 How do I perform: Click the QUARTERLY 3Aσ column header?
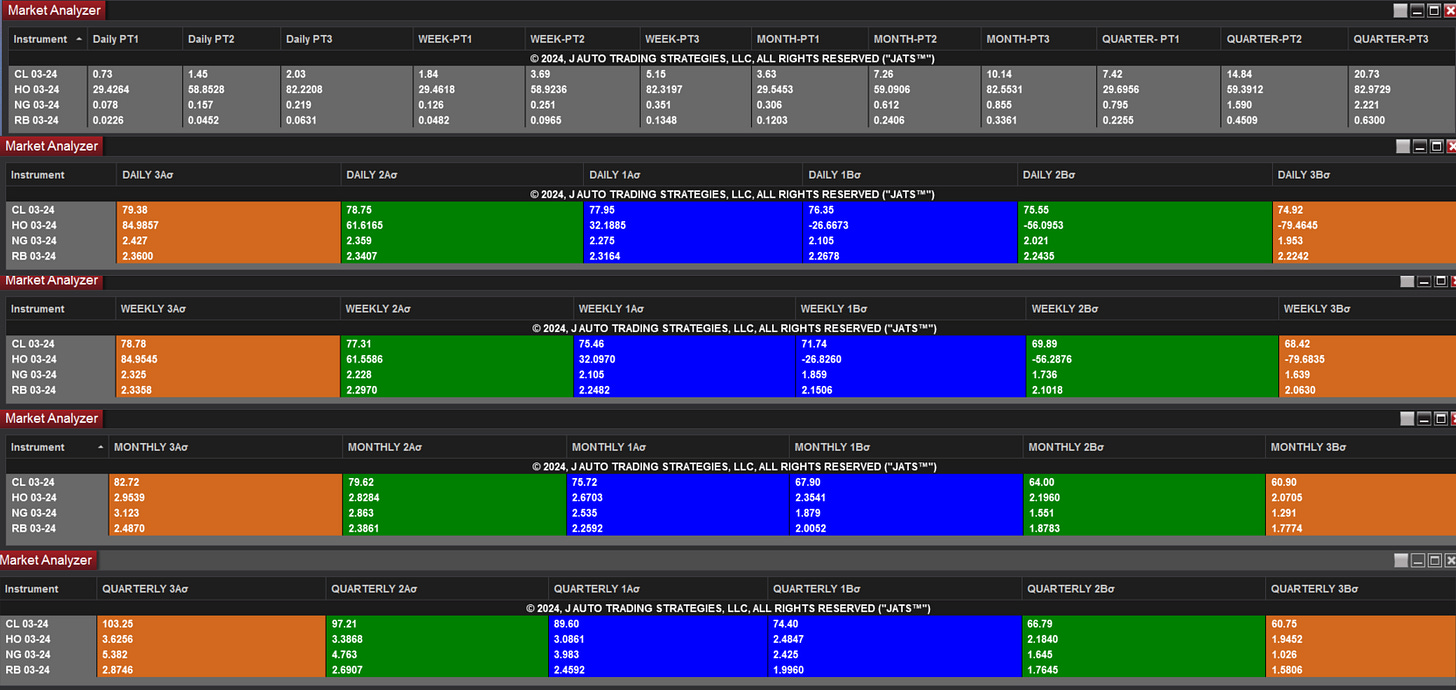click(x=211, y=589)
